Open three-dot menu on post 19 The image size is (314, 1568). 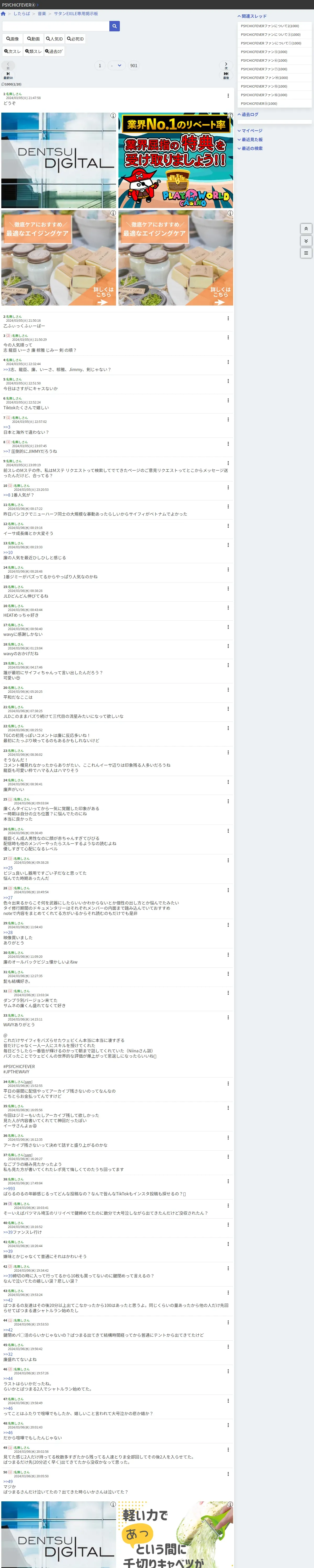[228, 665]
